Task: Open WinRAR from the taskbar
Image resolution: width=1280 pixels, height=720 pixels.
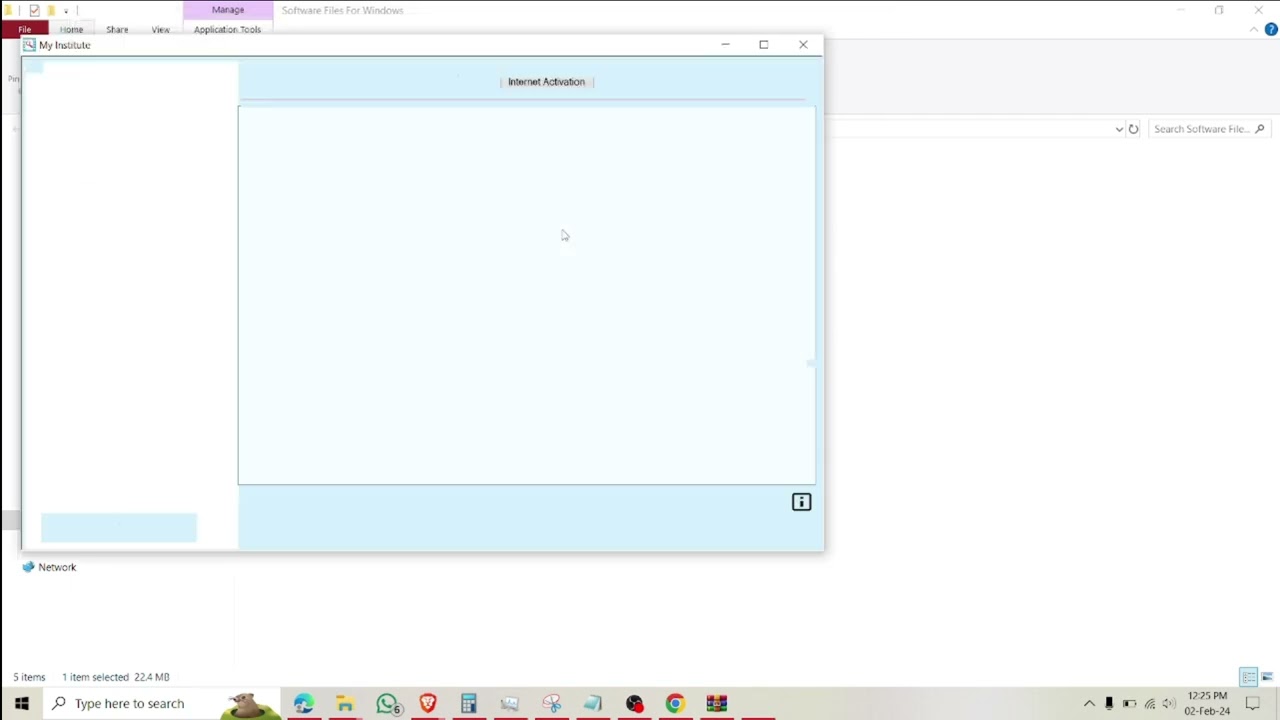Action: coord(716,703)
